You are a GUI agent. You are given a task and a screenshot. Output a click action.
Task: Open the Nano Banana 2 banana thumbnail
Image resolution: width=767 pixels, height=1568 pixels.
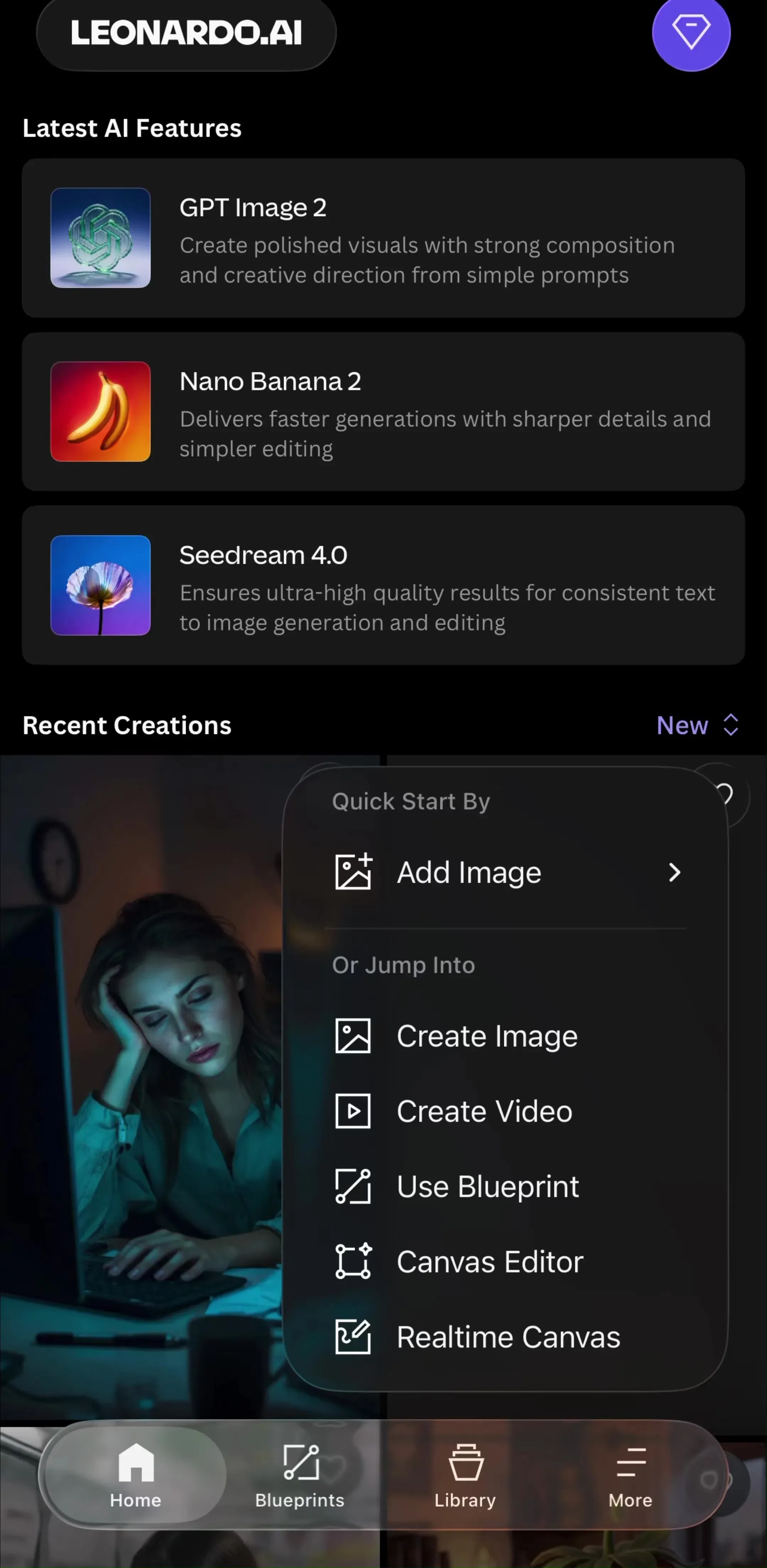100,411
